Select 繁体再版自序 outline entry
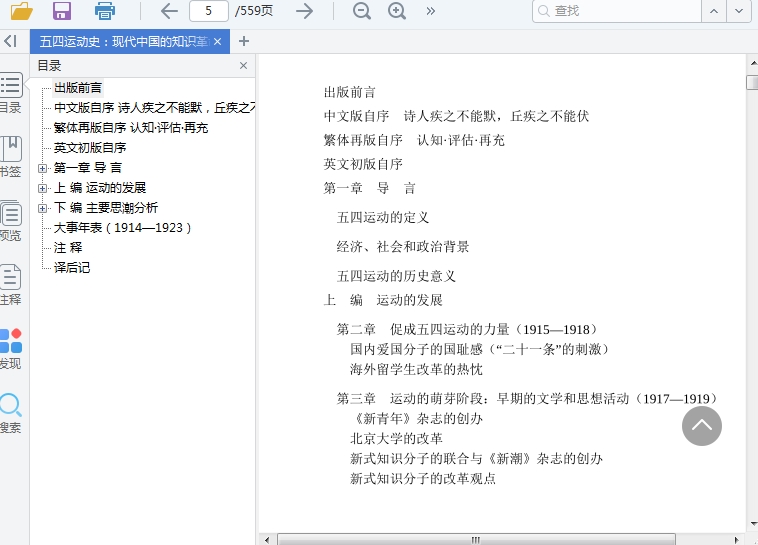758x545 pixels. click(131, 128)
